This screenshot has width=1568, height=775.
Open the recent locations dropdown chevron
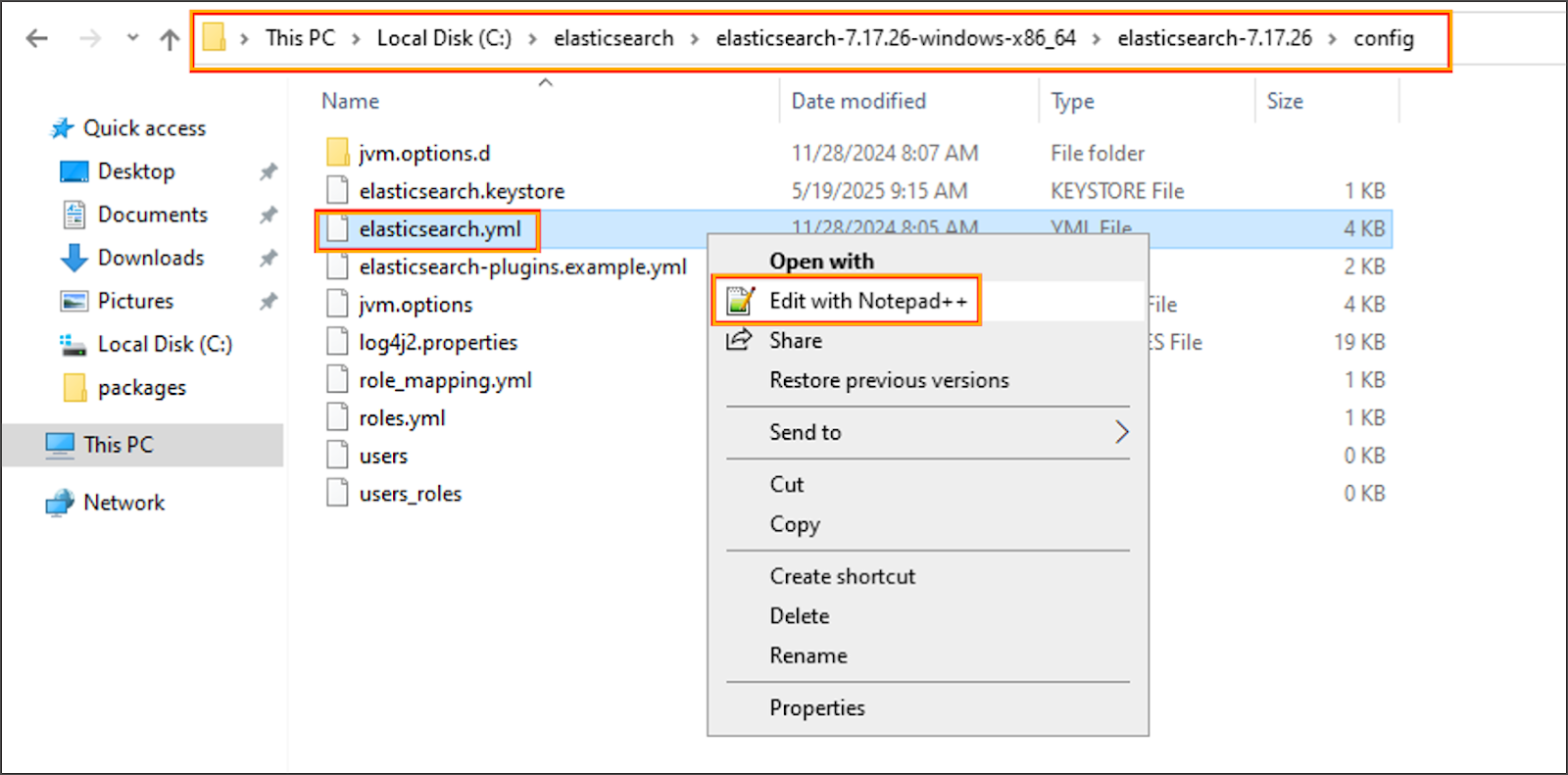(132, 38)
